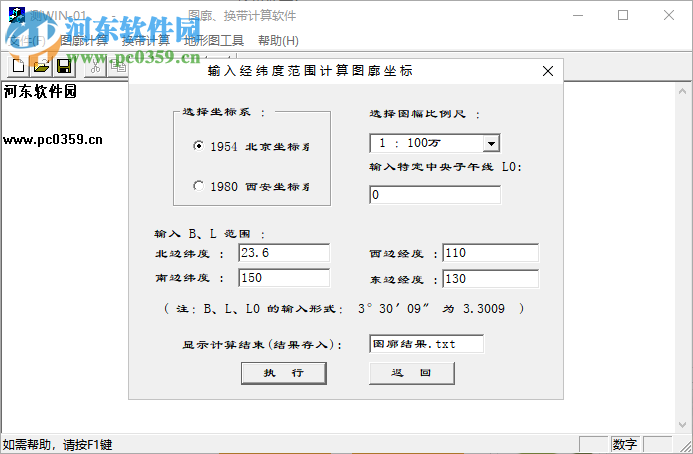This screenshot has width=693, height=454.
Task: Click the 数字 status bar indicator
Action: pyautogui.click(x=624, y=444)
